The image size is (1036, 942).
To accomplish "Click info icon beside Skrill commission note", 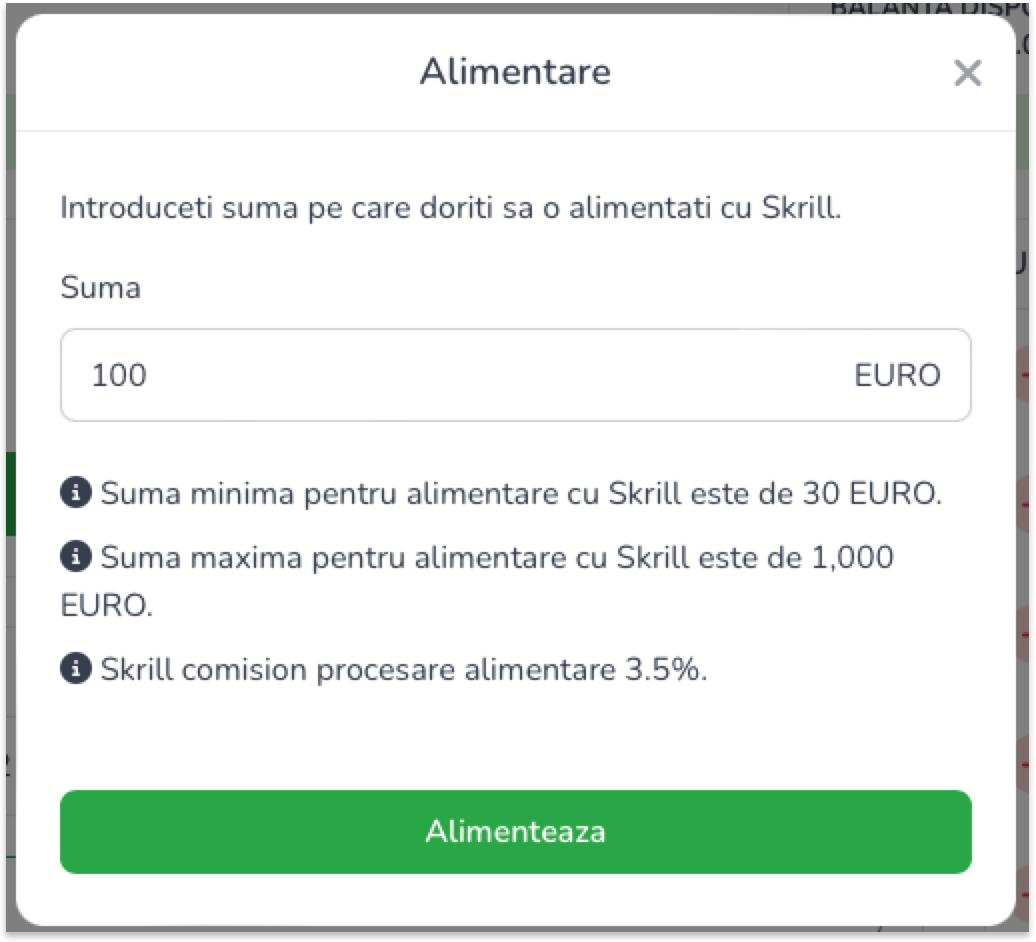I will coord(75,669).
